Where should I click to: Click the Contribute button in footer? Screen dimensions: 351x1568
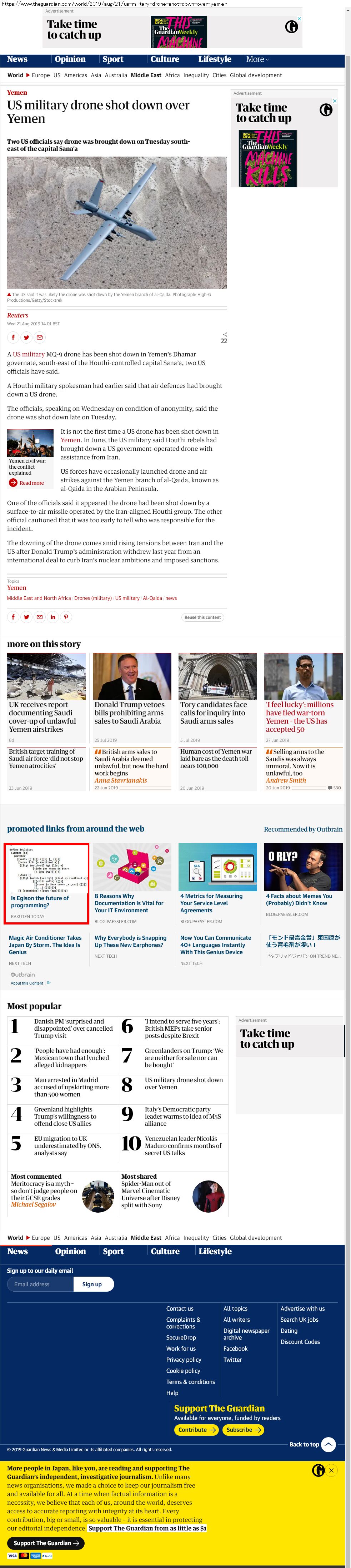pyautogui.click(x=196, y=1429)
